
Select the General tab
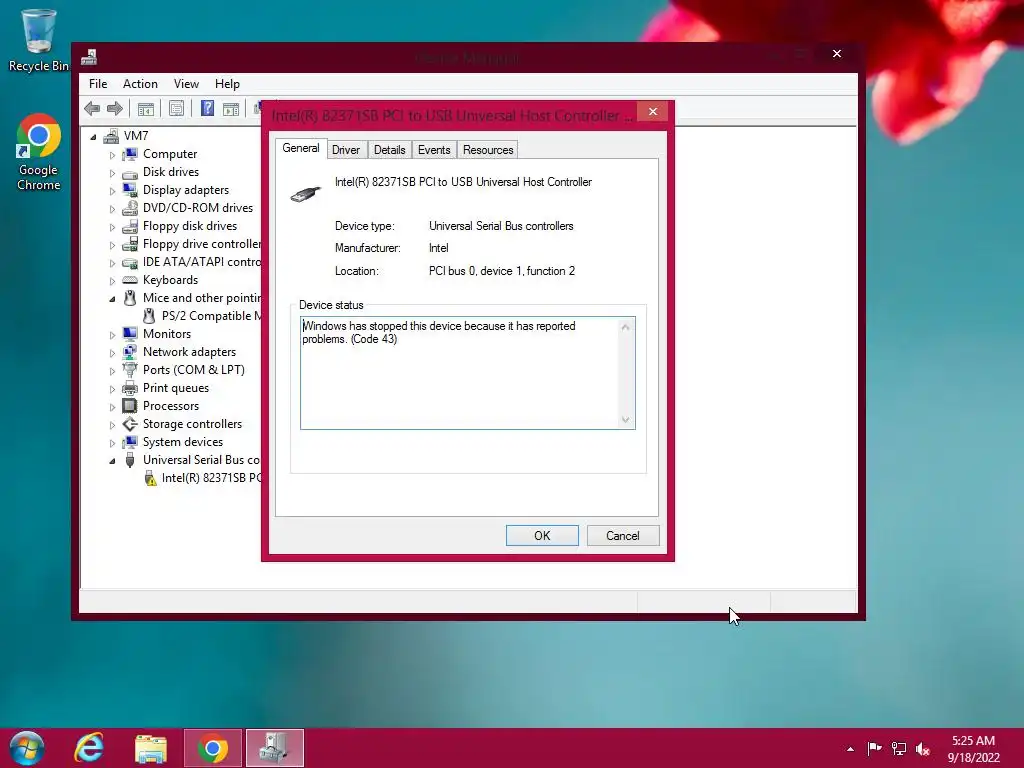(300, 148)
